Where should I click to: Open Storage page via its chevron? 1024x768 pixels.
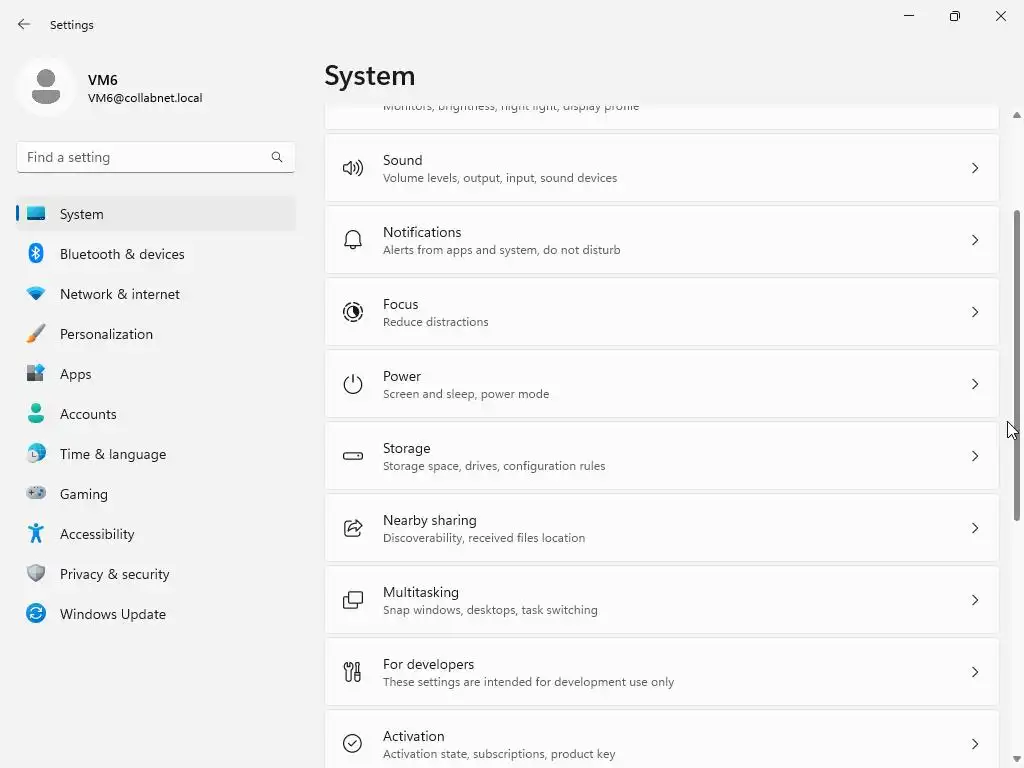coord(975,456)
